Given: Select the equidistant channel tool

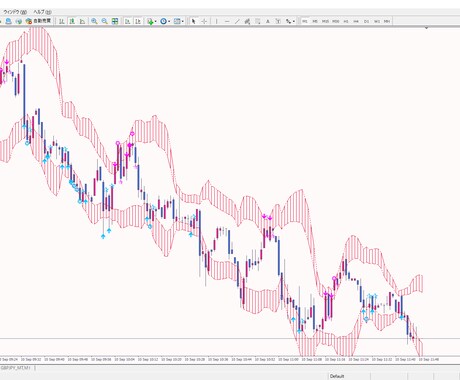Looking at the screenshot, I should (247, 21).
